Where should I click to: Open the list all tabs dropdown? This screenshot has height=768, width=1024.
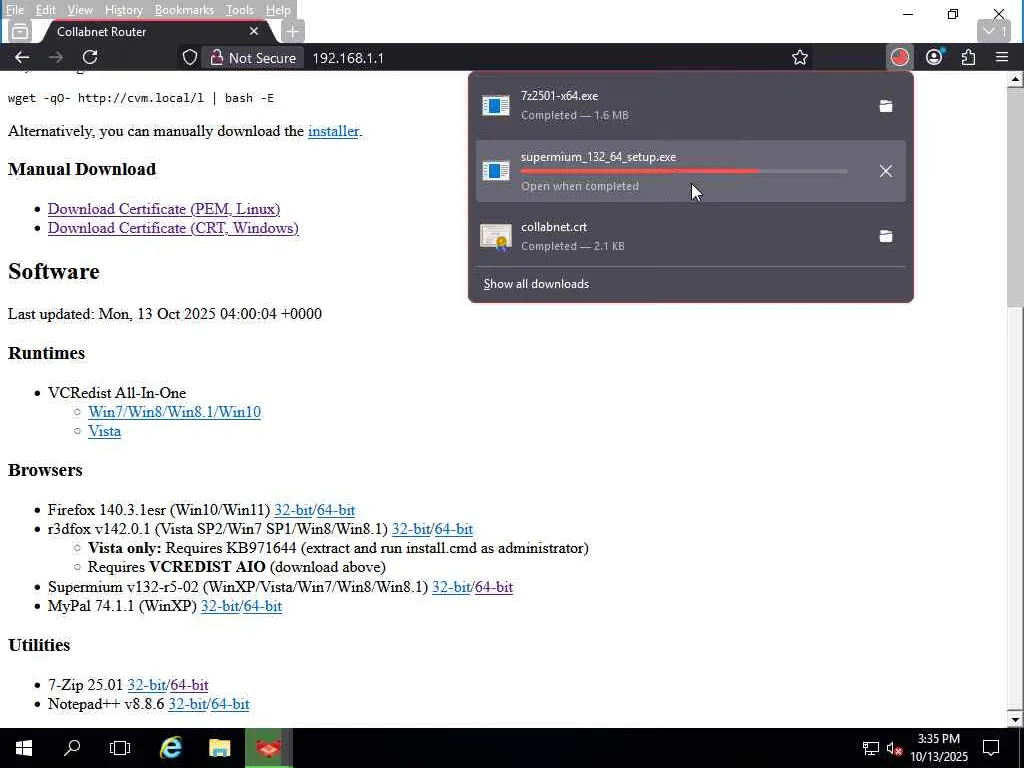tap(994, 31)
